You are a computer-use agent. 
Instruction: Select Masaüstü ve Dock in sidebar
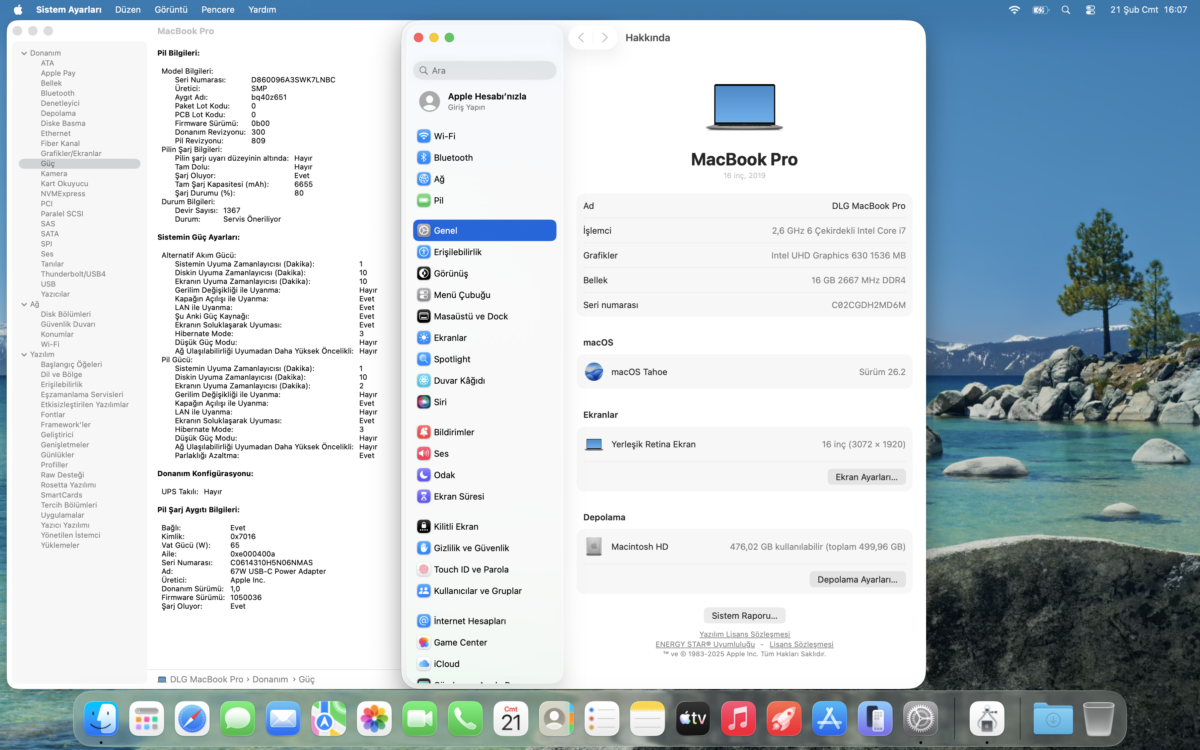[484, 316]
